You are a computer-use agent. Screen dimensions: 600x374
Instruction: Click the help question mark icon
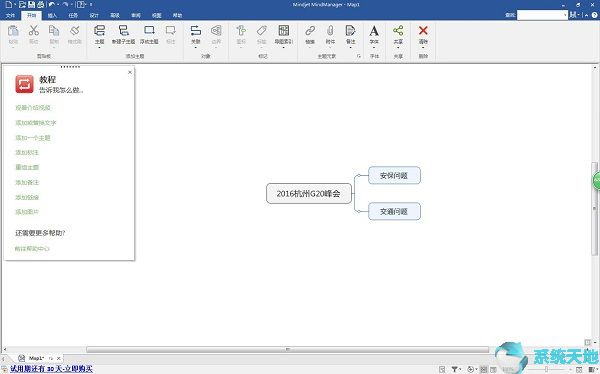pyautogui.click(x=595, y=15)
